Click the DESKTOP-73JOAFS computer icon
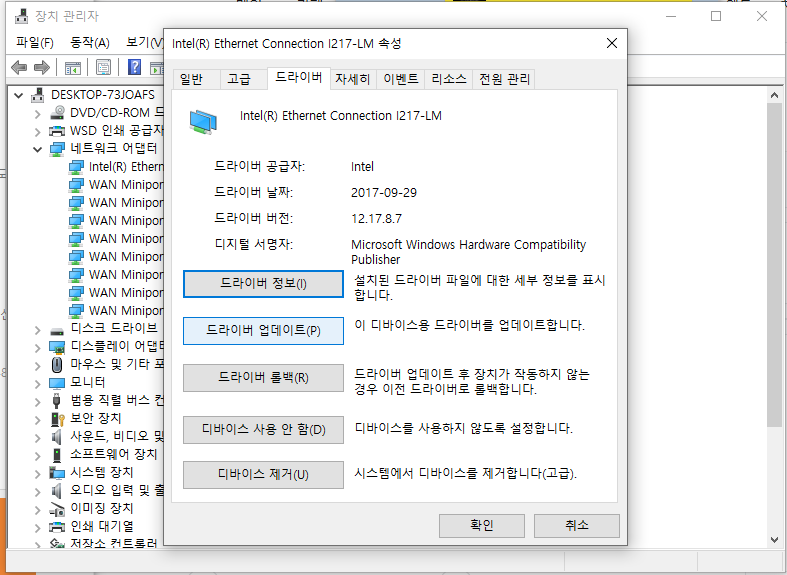 pyautogui.click(x=38, y=95)
